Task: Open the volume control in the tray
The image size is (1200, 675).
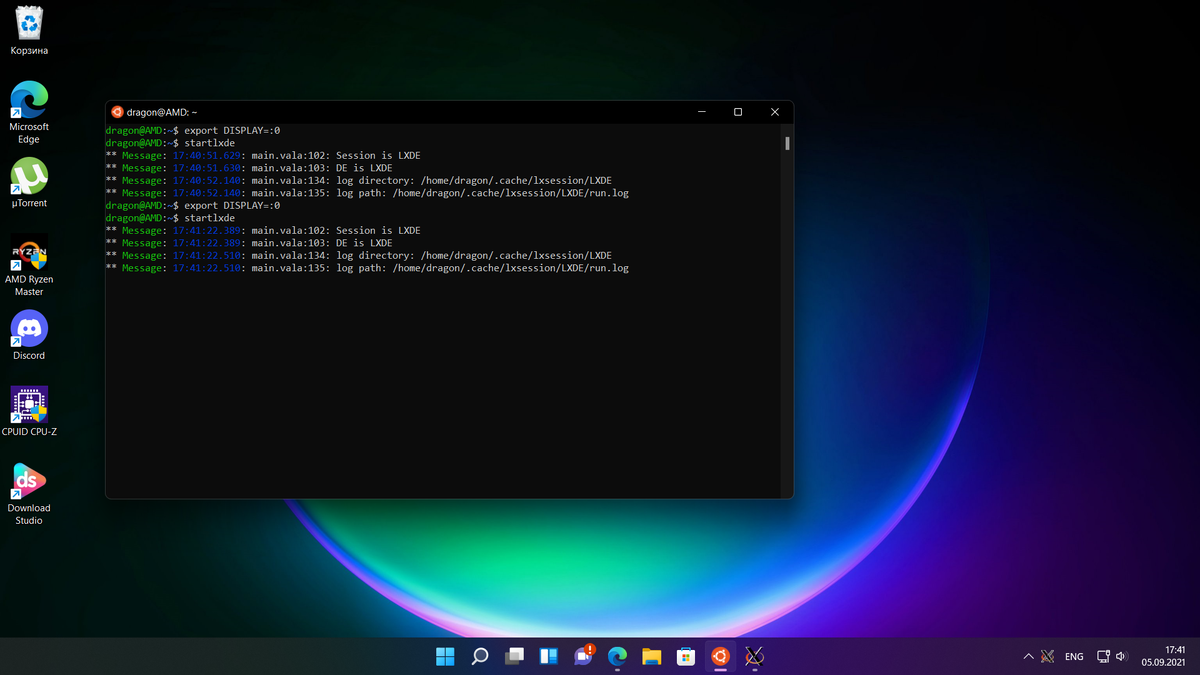Action: [1121, 657]
